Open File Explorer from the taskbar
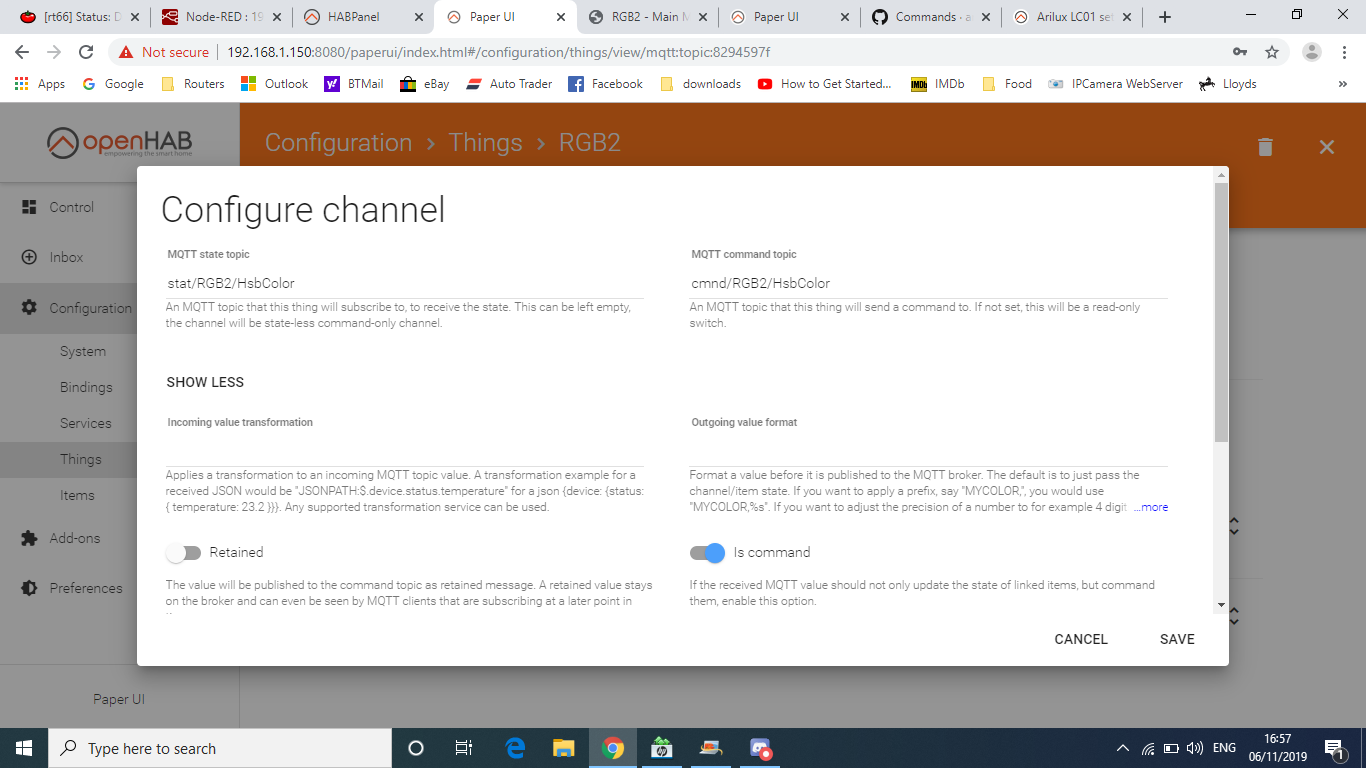1366x768 pixels. [x=564, y=748]
